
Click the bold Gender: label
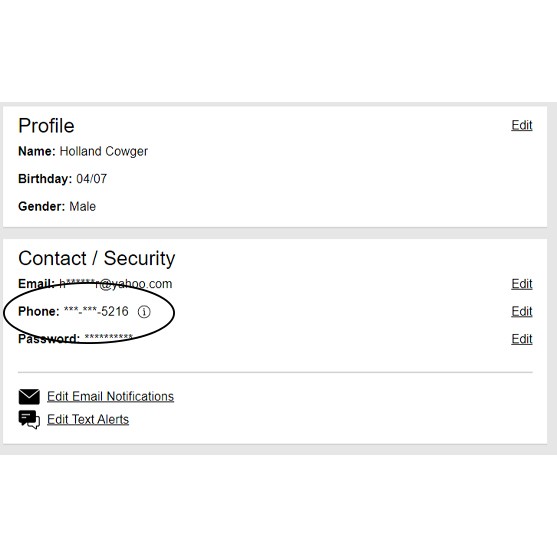(42, 206)
